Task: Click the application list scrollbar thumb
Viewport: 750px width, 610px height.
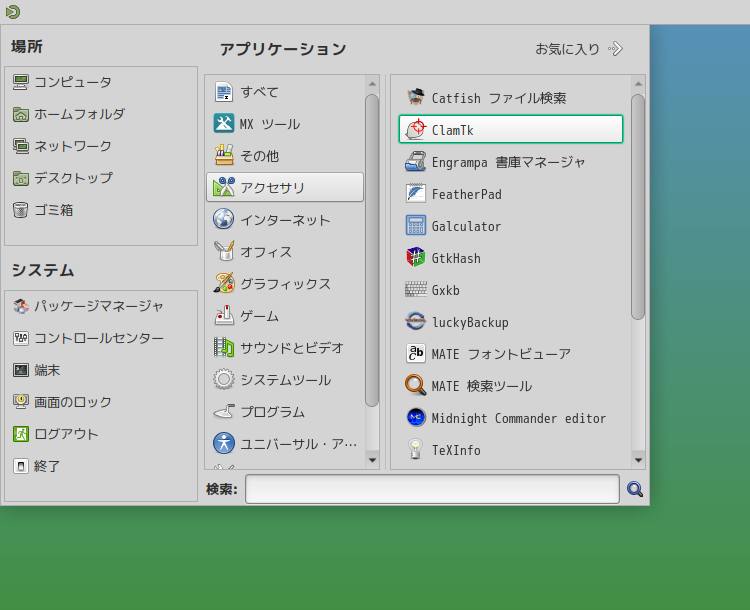Action: click(638, 207)
